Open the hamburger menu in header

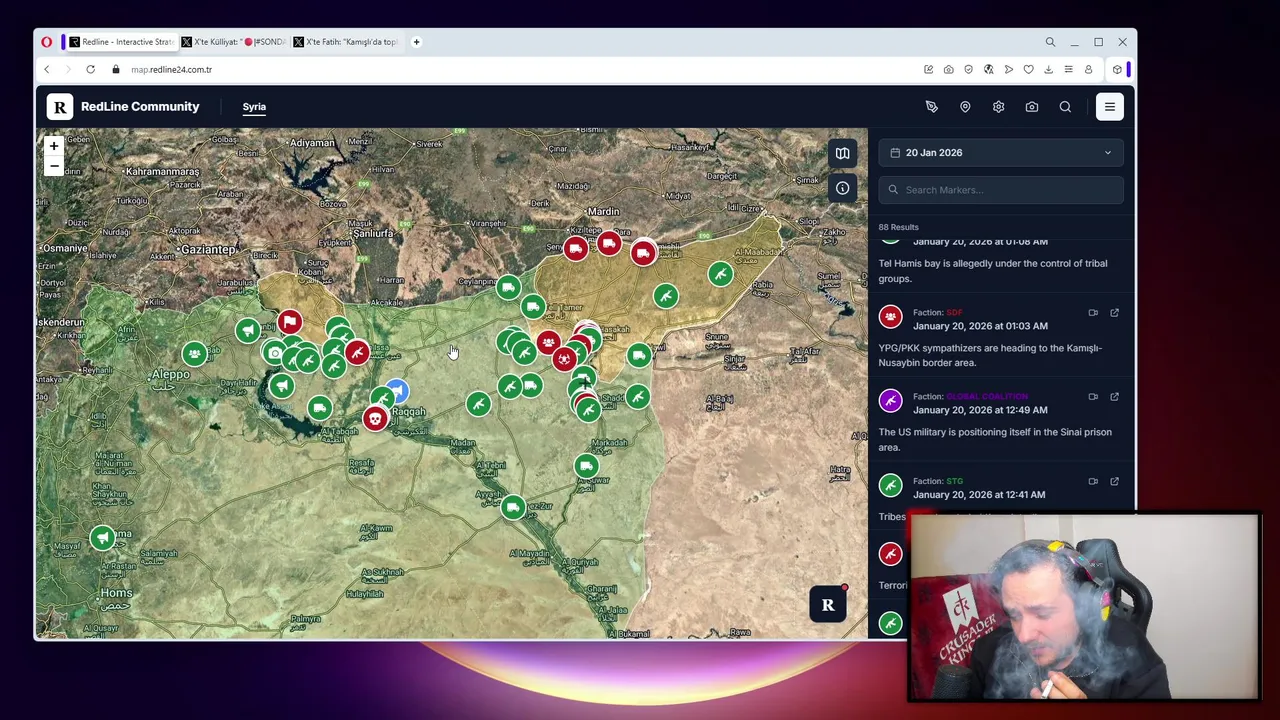(1109, 106)
